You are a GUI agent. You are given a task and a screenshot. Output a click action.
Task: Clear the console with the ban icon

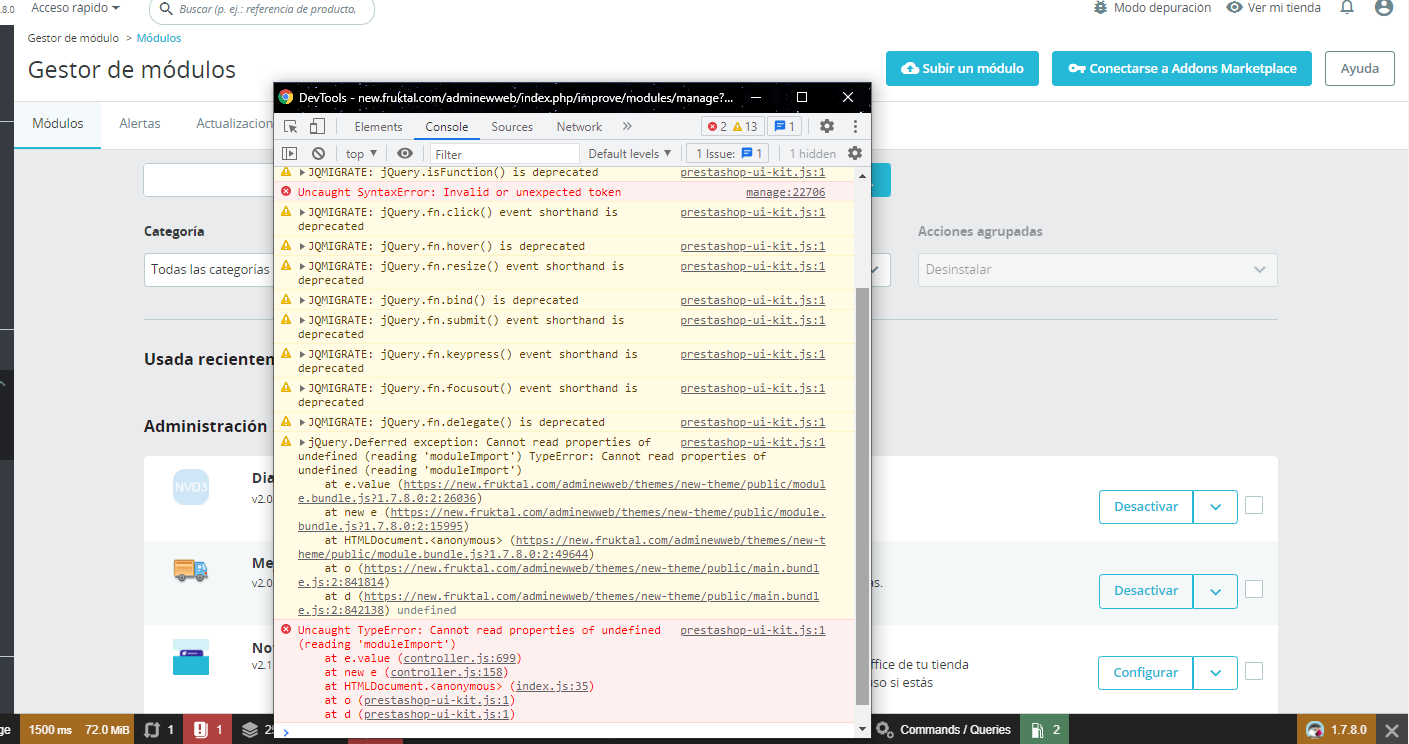point(318,154)
